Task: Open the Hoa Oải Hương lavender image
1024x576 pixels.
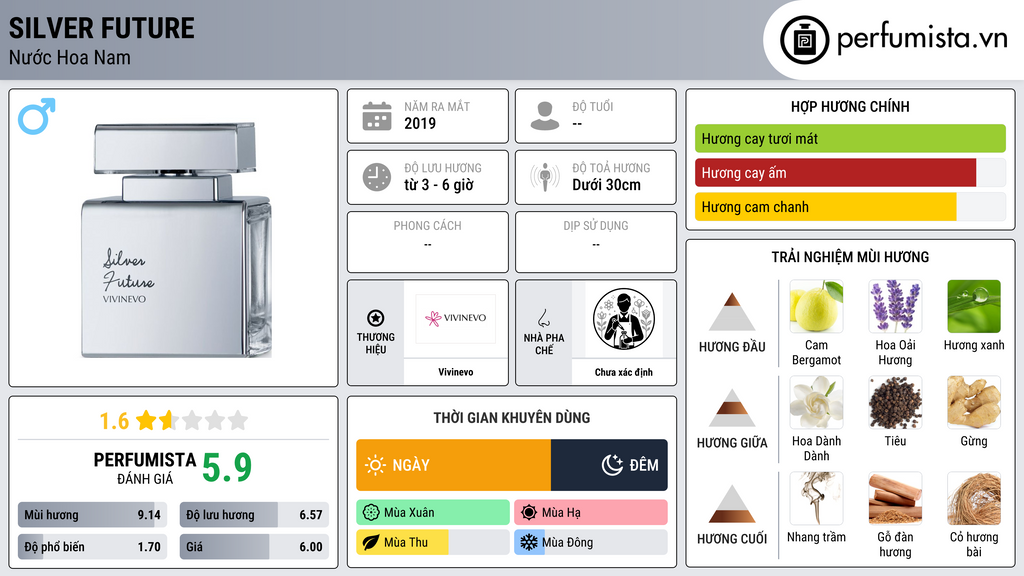Action: coord(895,306)
